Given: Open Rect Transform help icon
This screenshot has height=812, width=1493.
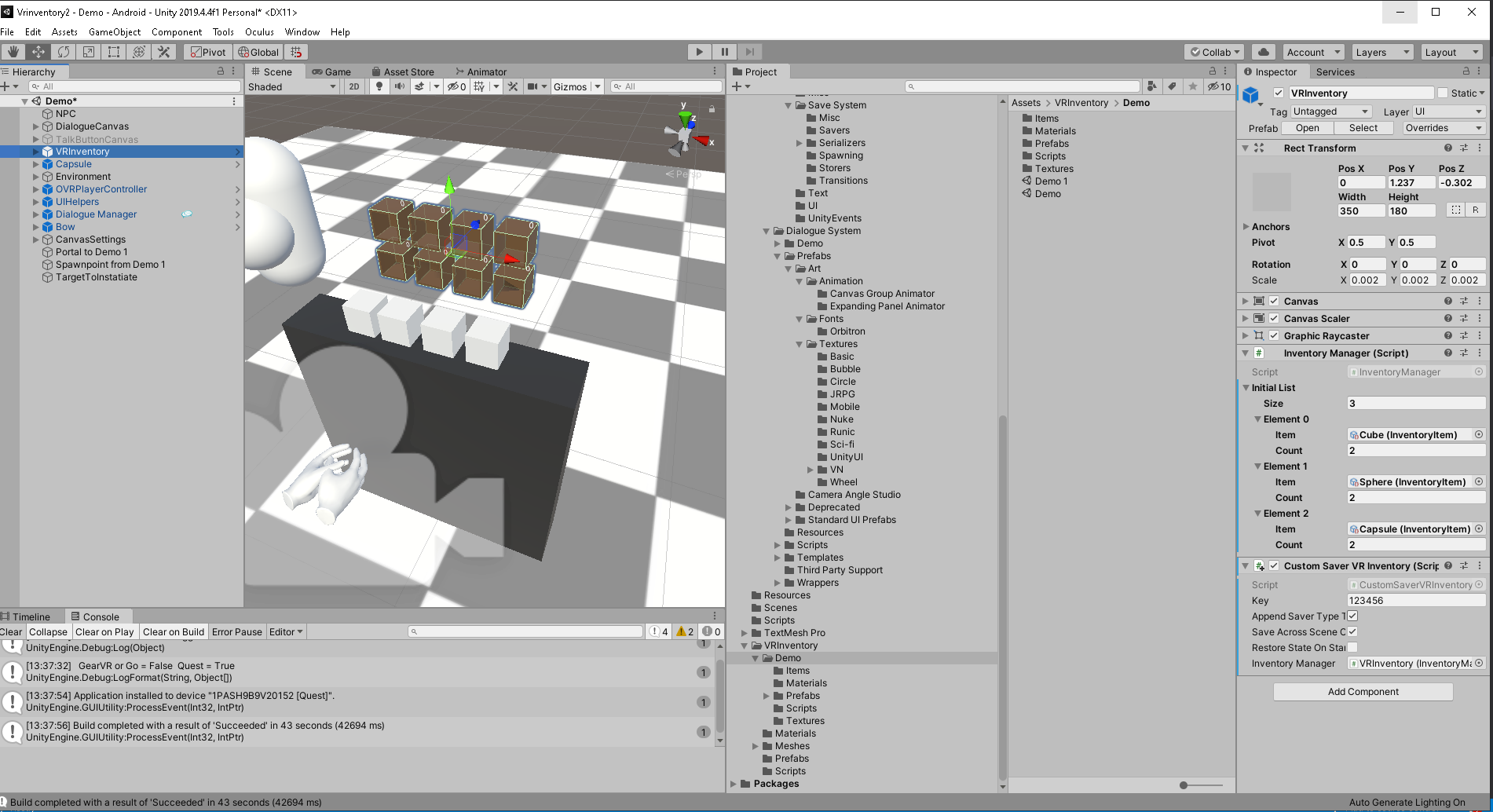Looking at the screenshot, I should coord(1448,148).
